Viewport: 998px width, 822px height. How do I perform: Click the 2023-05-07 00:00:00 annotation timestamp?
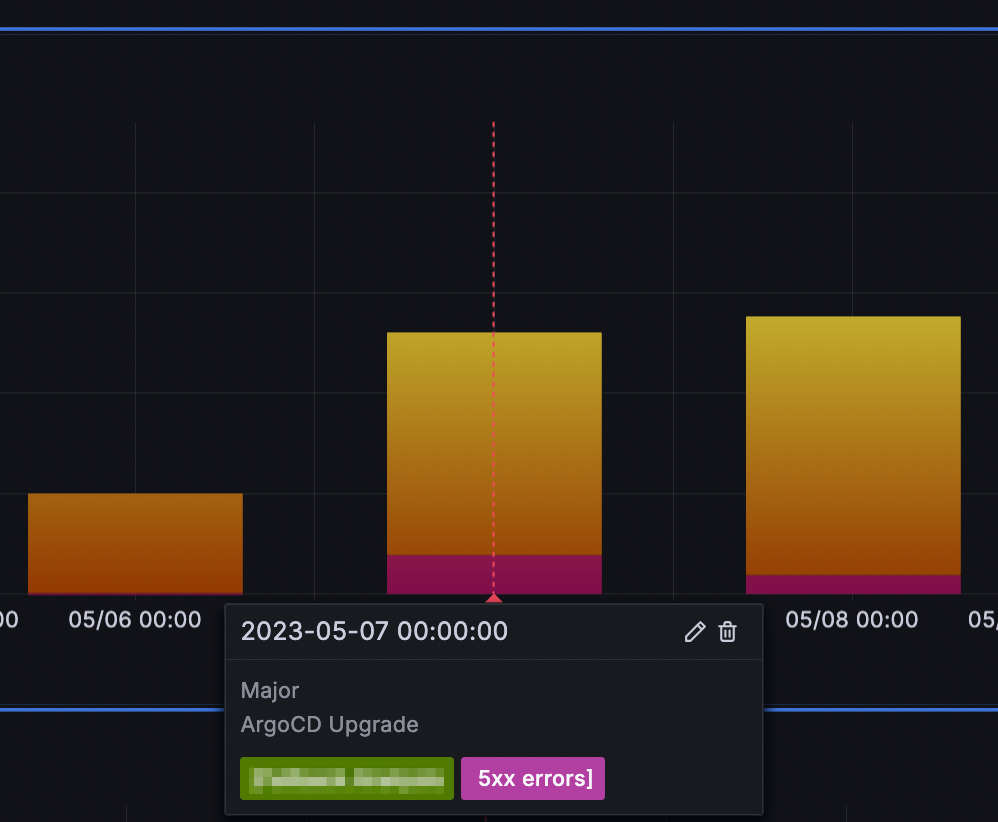pyautogui.click(x=374, y=632)
